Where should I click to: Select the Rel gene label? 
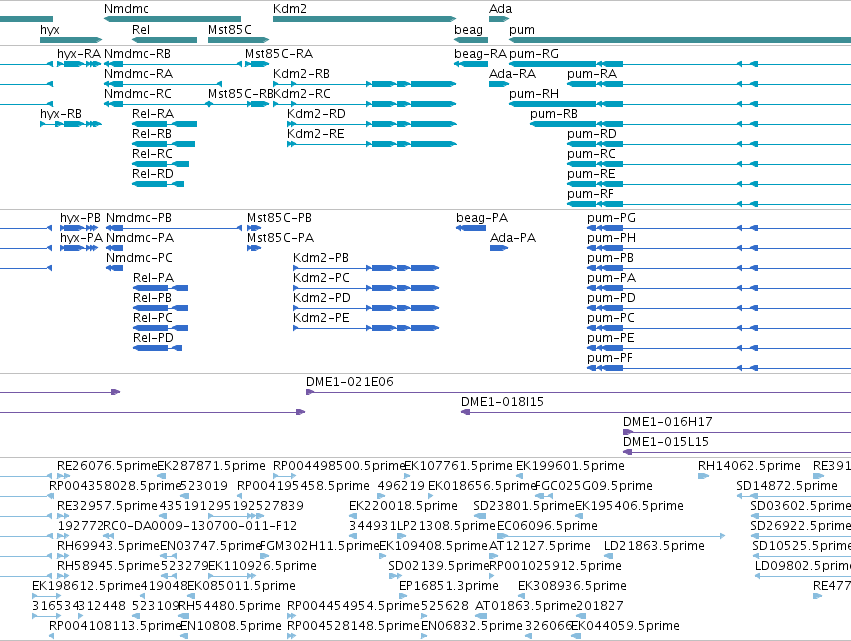141,30
